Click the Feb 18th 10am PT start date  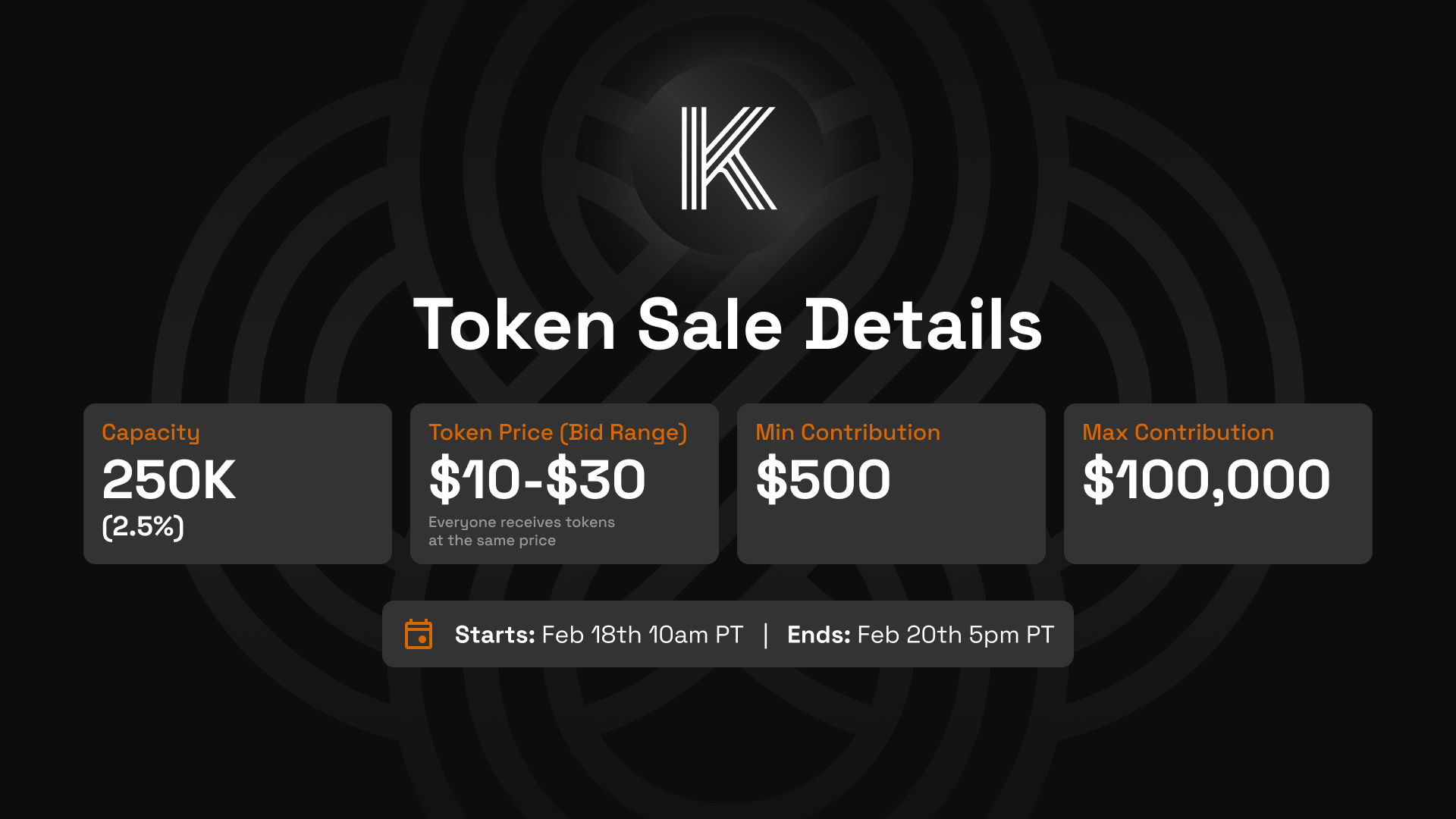[642, 635]
